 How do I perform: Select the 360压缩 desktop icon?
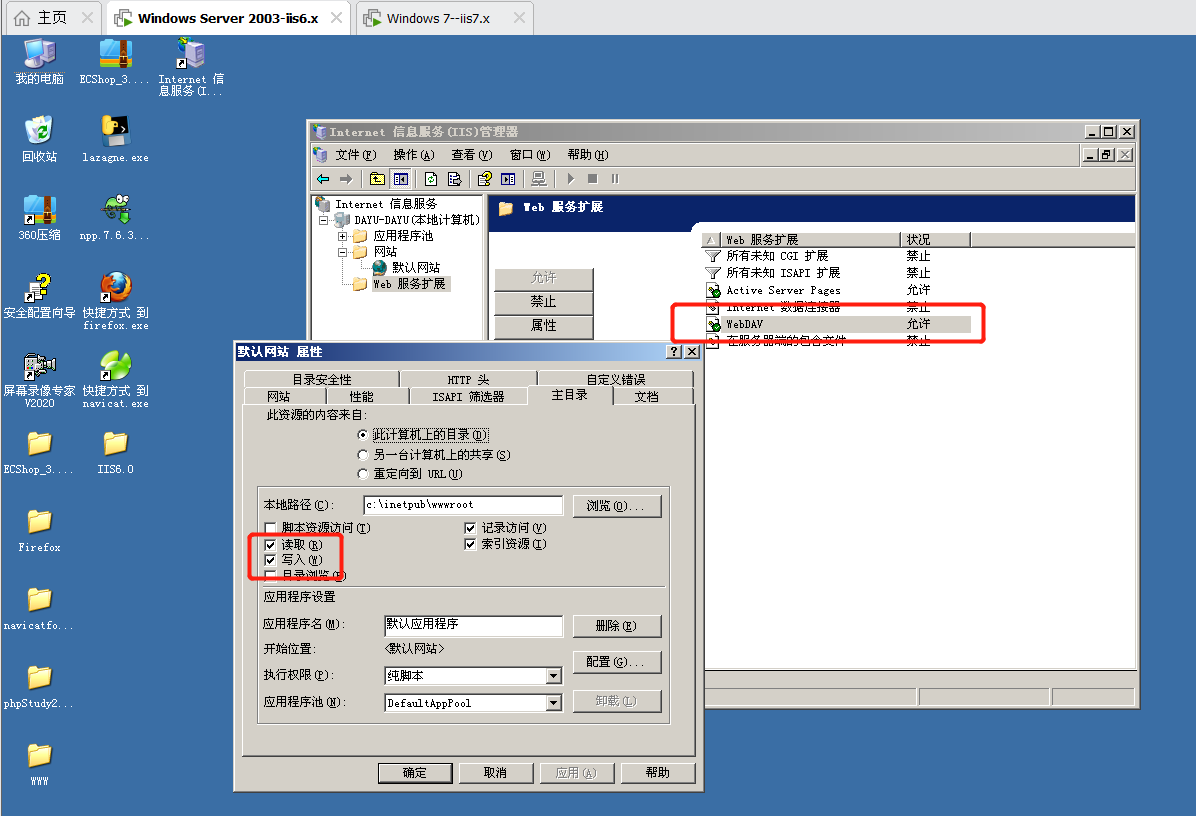[40, 217]
